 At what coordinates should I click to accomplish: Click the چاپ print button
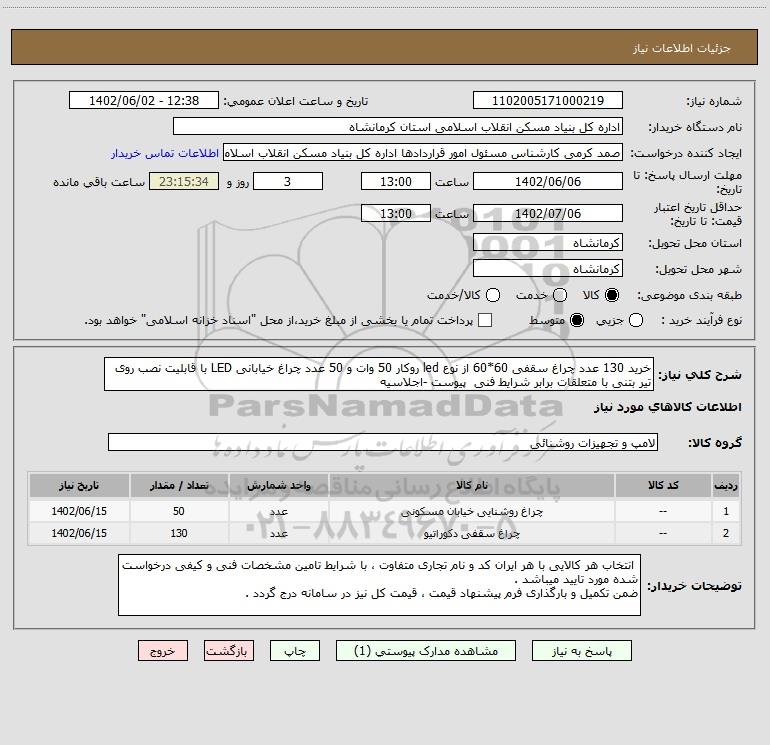[x=295, y=651]
